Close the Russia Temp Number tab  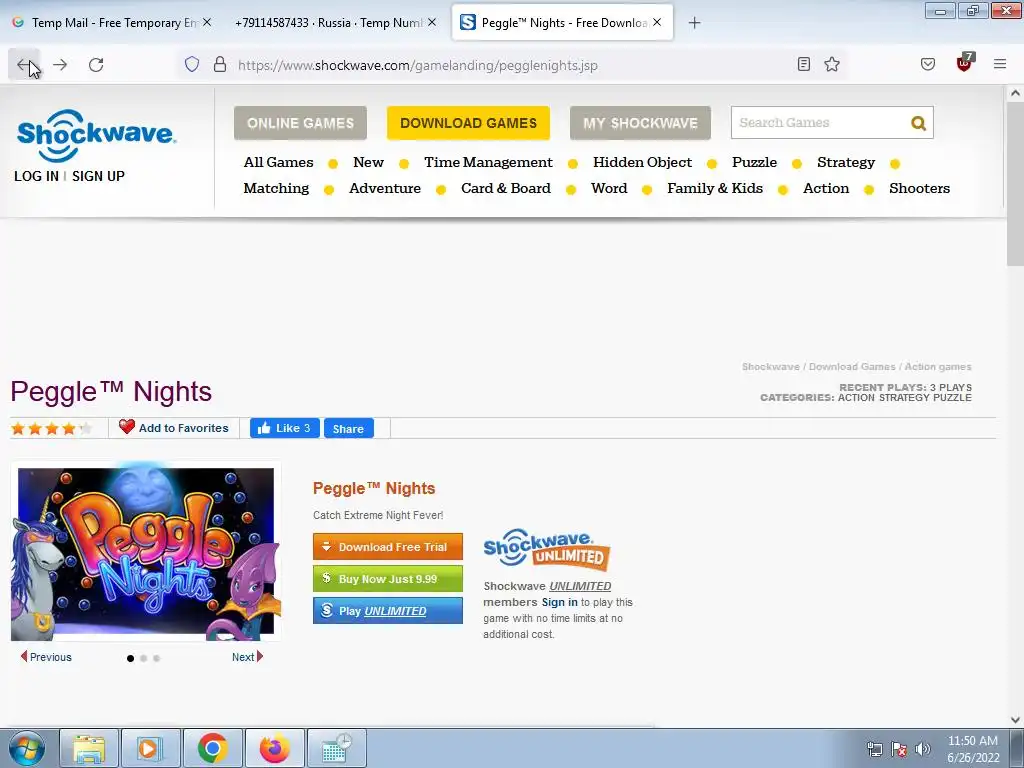pyautogui.click(x=432, y=22)
